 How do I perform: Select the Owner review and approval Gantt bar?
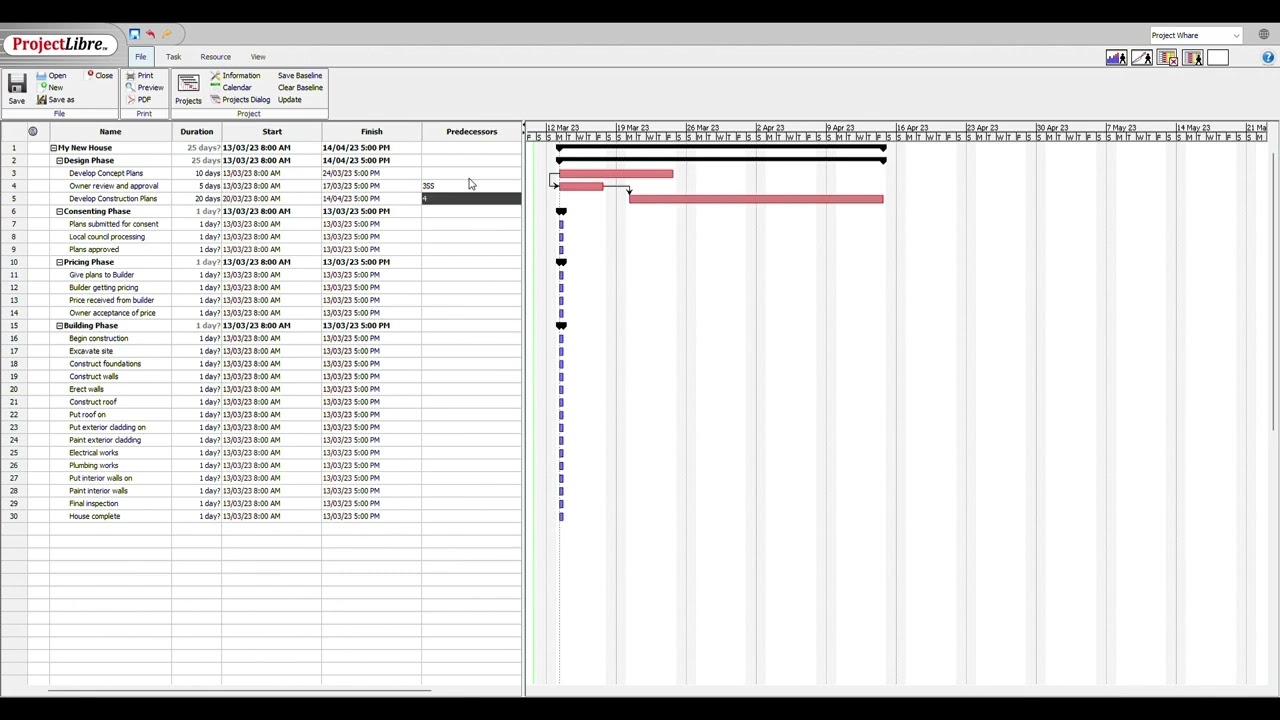coord(581,187)
